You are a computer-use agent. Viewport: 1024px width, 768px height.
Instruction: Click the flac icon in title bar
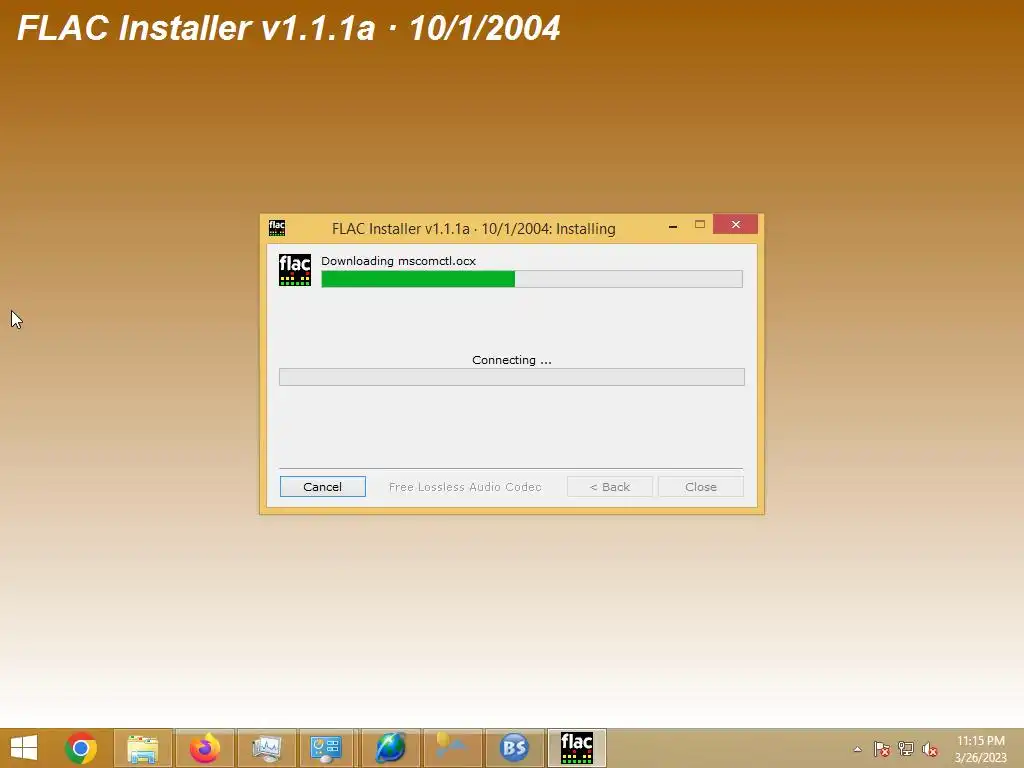(x=277, y=228)
